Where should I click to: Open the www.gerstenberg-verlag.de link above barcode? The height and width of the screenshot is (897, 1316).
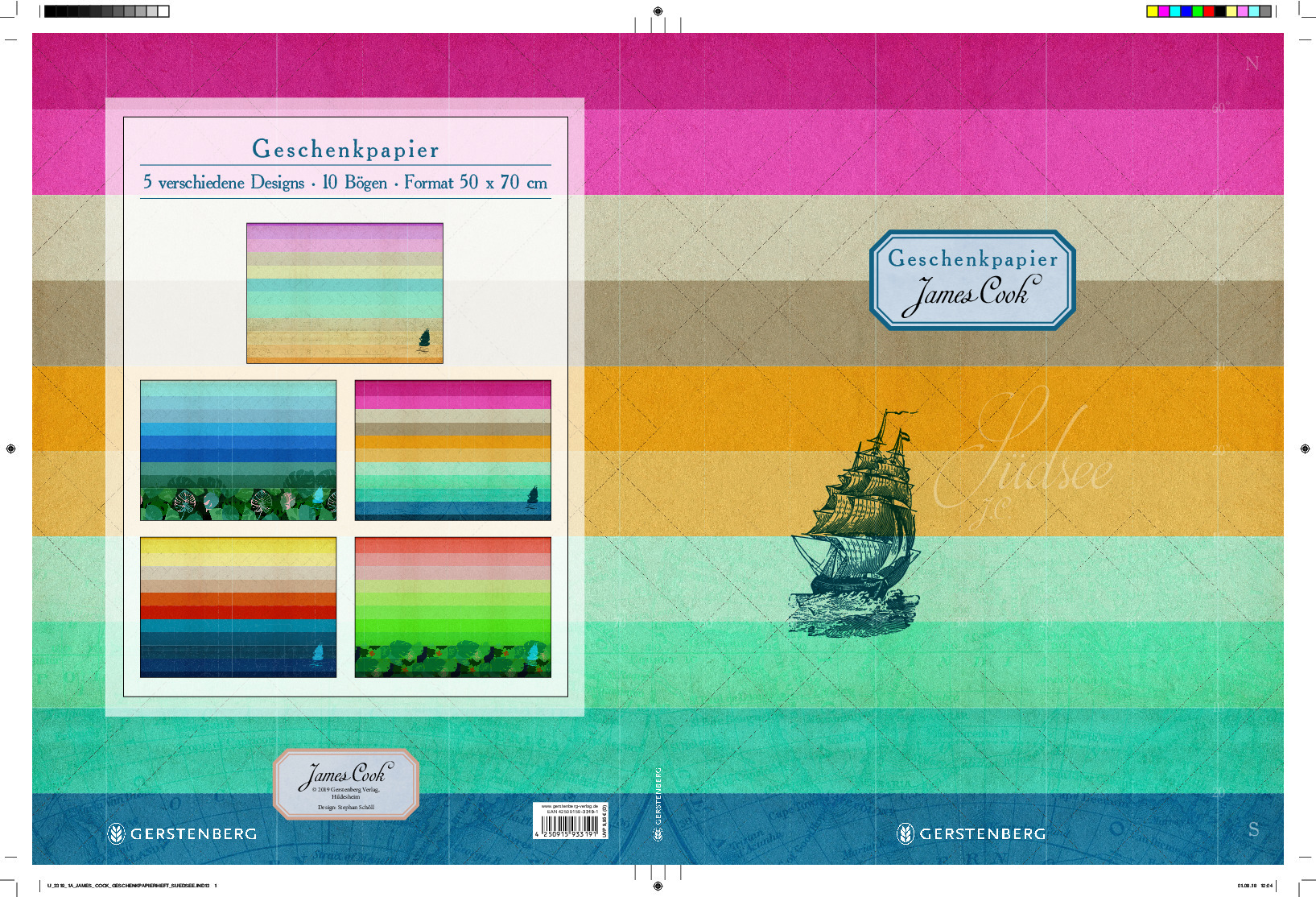(x=570, y=805)
